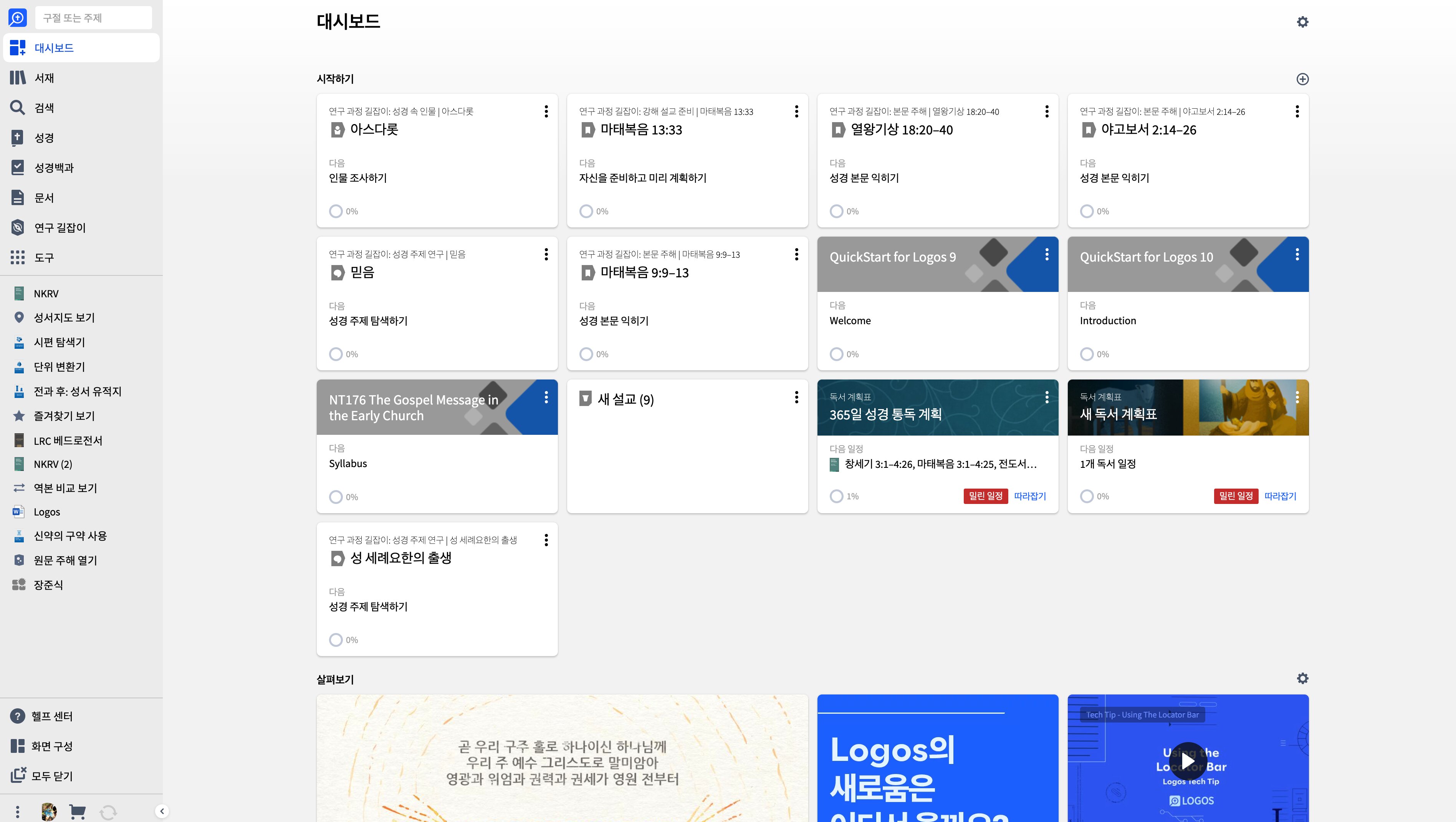Click the 성서지도 보기 map pin icon
This screenshot has width=1456, height=822.
pos(19,318)
